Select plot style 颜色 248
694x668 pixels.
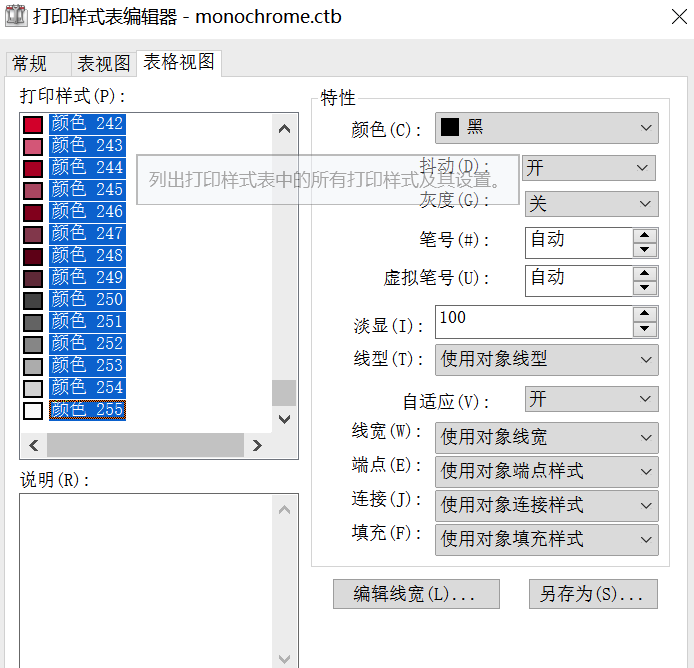[x=87, y=256]
